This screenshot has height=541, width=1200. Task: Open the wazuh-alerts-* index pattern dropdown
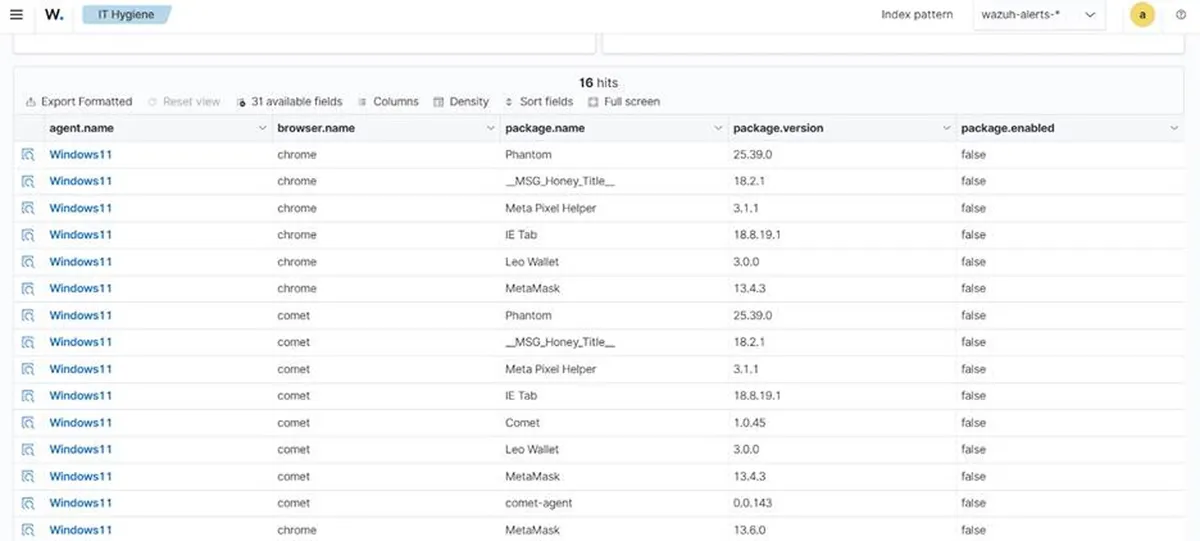[1039, 15]
